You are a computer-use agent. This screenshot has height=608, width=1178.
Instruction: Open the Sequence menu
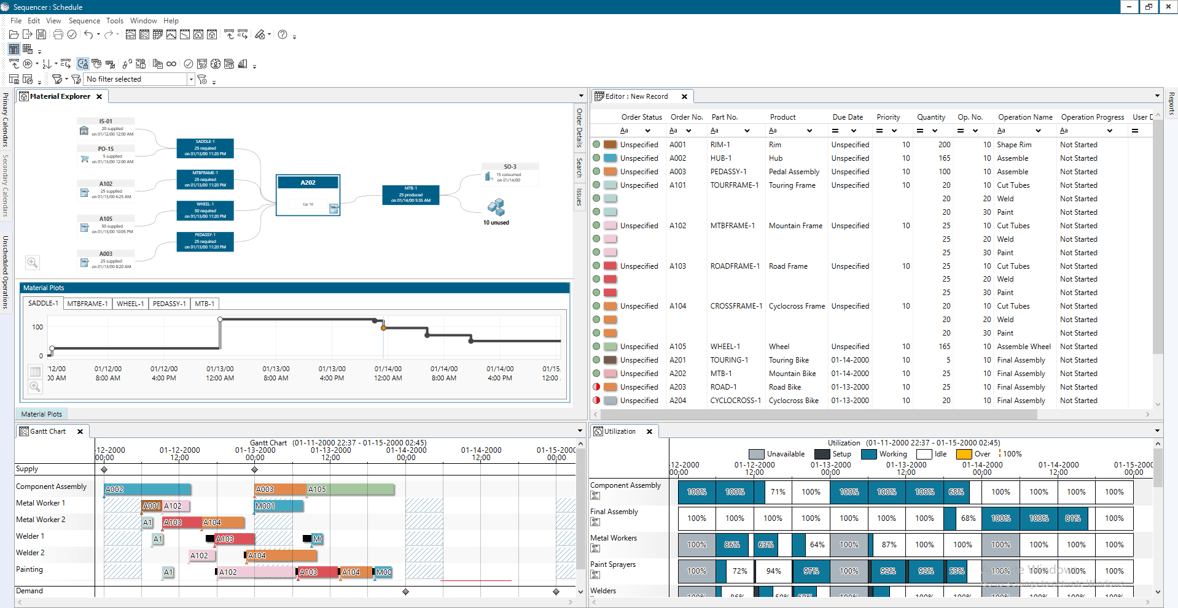pyautogui.click(x=84, y=20)
